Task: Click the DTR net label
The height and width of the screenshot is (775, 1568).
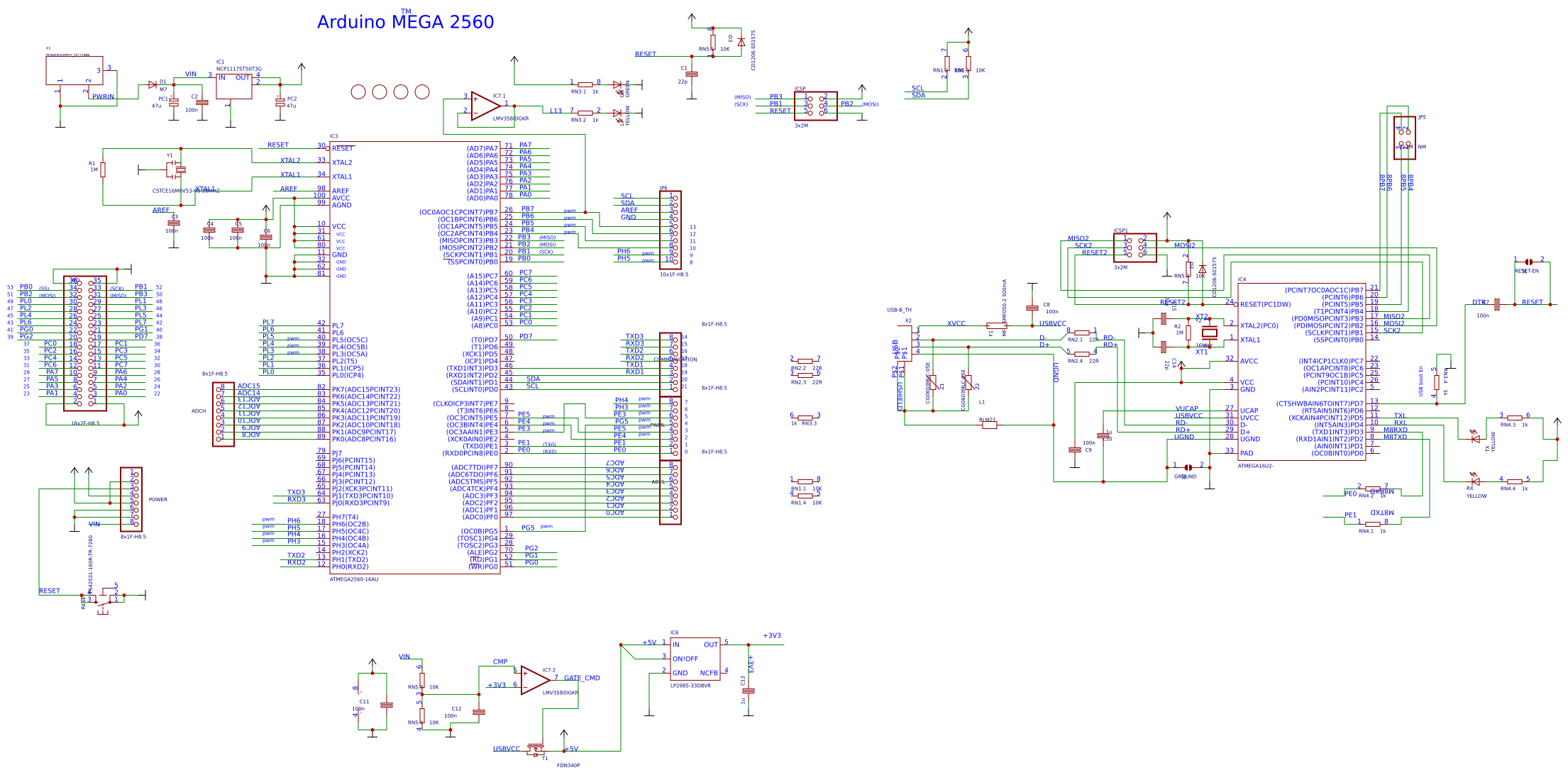Action: coord(1479,303)
